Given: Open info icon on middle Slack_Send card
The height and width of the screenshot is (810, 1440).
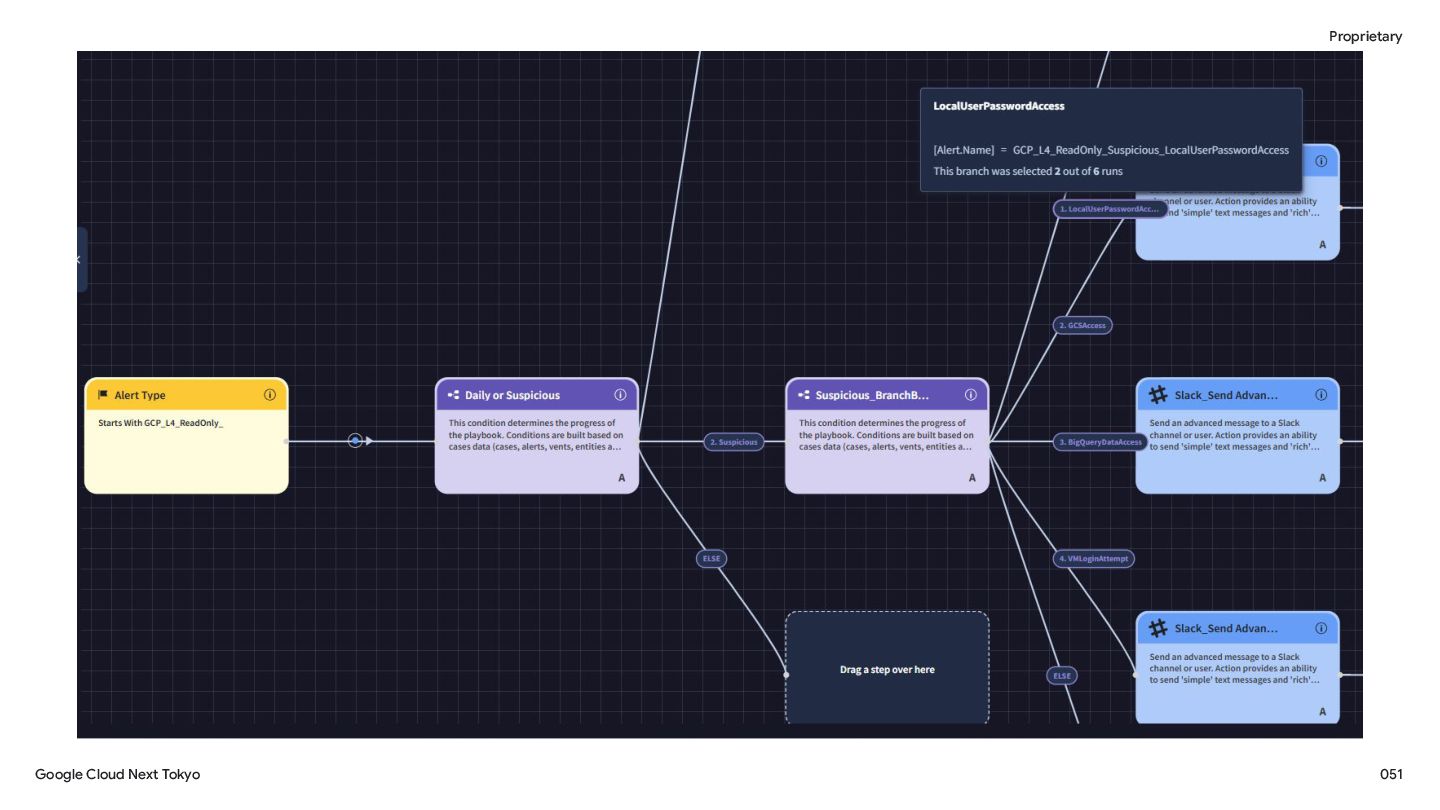Looking at the screenshot, I should coord(1321,395).
